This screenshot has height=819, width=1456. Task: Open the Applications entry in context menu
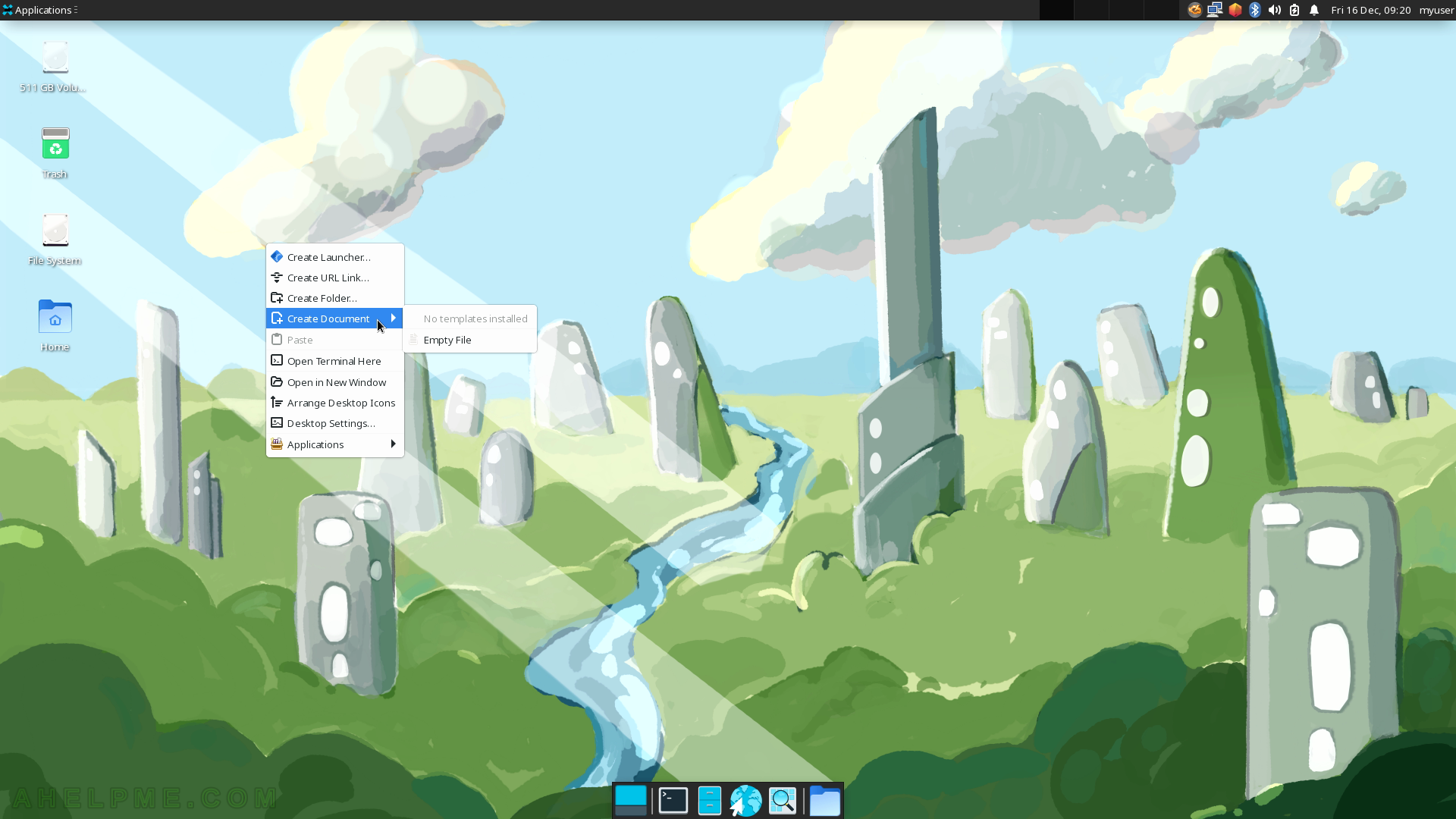click(x=334, y=444)
